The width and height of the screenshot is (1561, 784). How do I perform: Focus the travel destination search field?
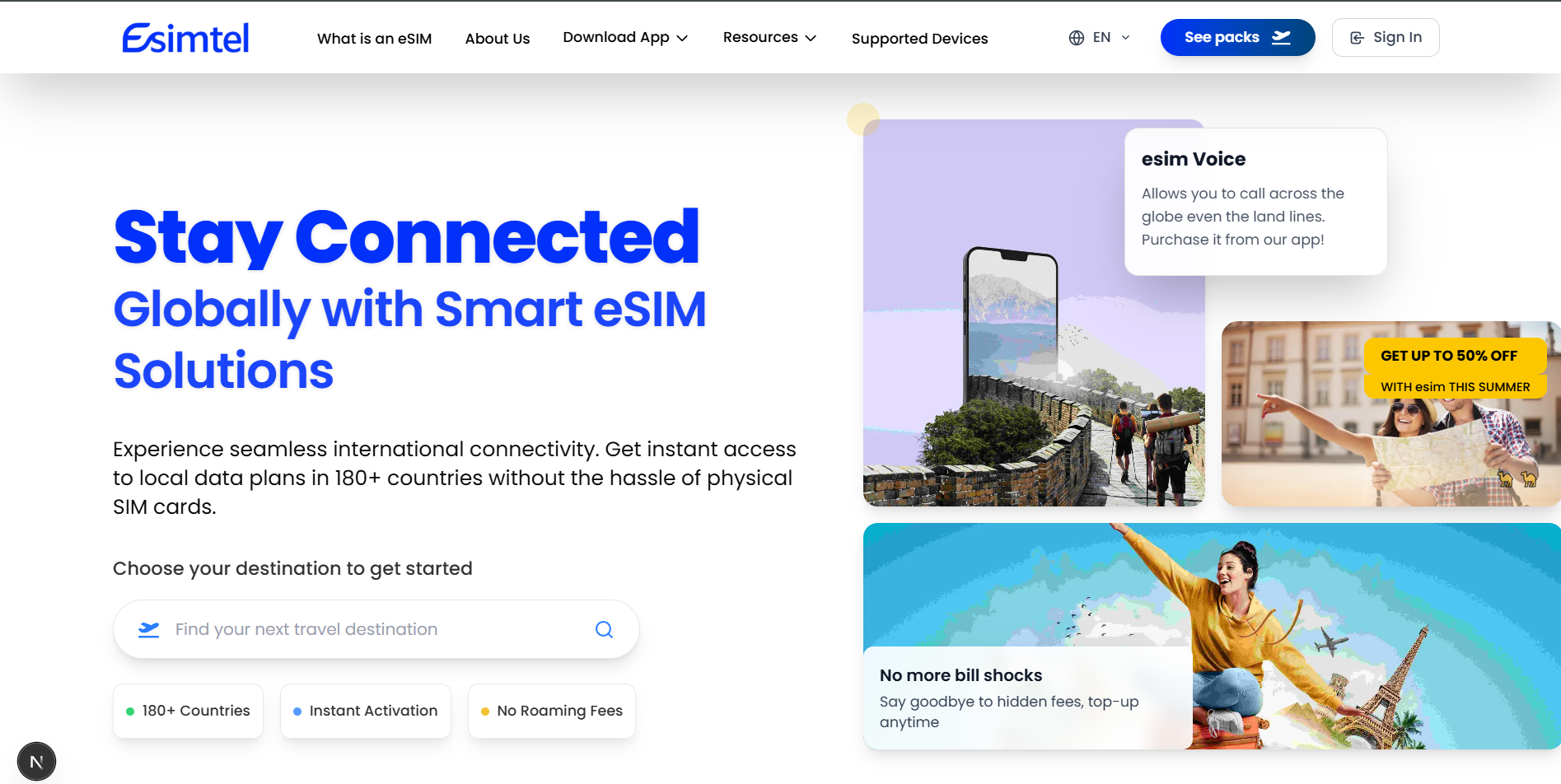click(376, 629)
